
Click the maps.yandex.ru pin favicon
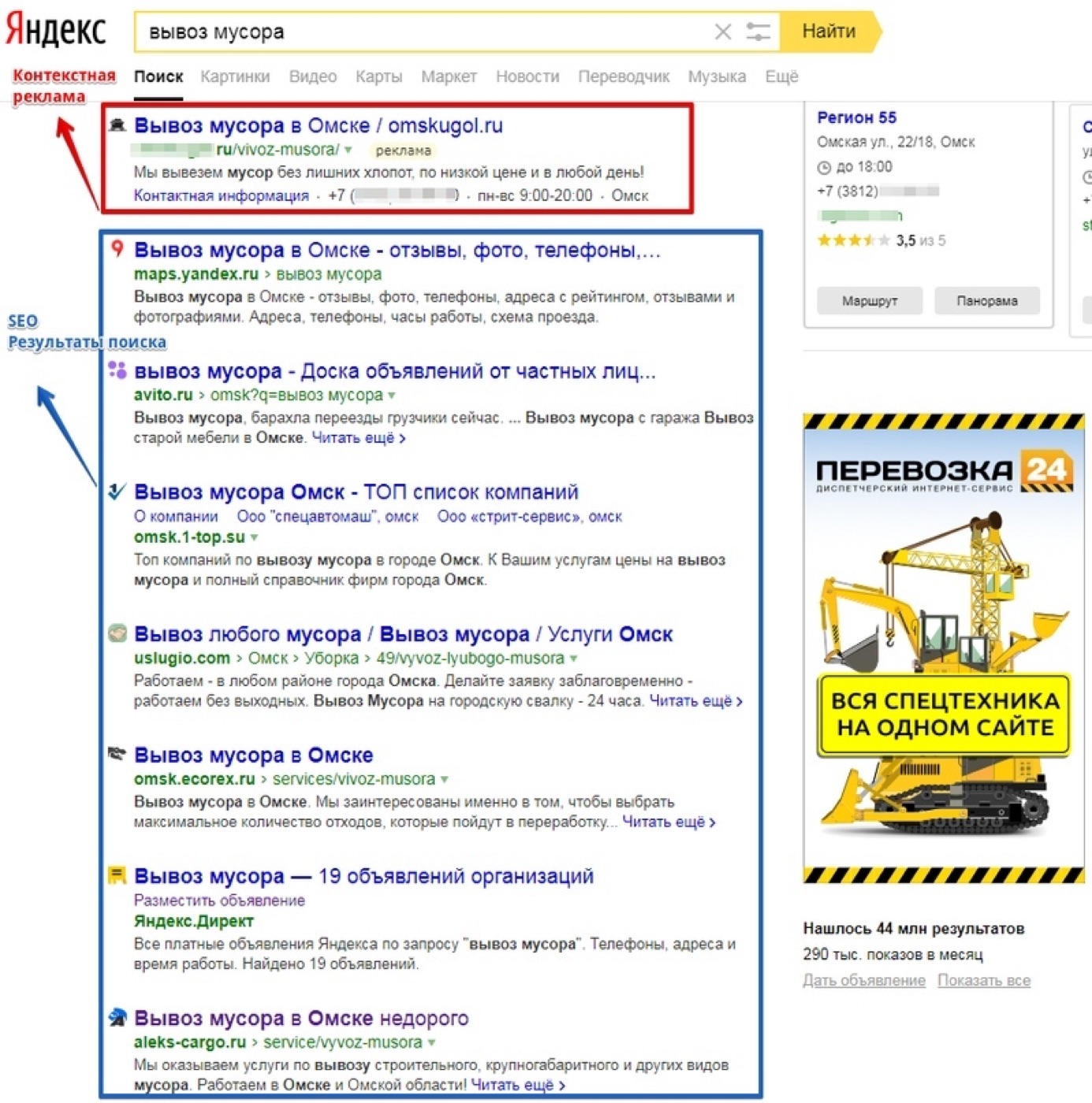click(117, 249)
